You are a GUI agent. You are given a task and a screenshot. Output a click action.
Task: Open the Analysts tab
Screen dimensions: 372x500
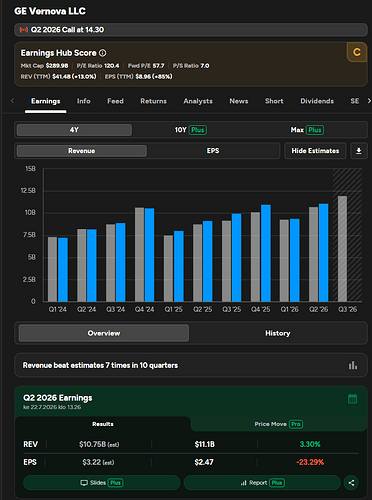[x=198, y=101]
